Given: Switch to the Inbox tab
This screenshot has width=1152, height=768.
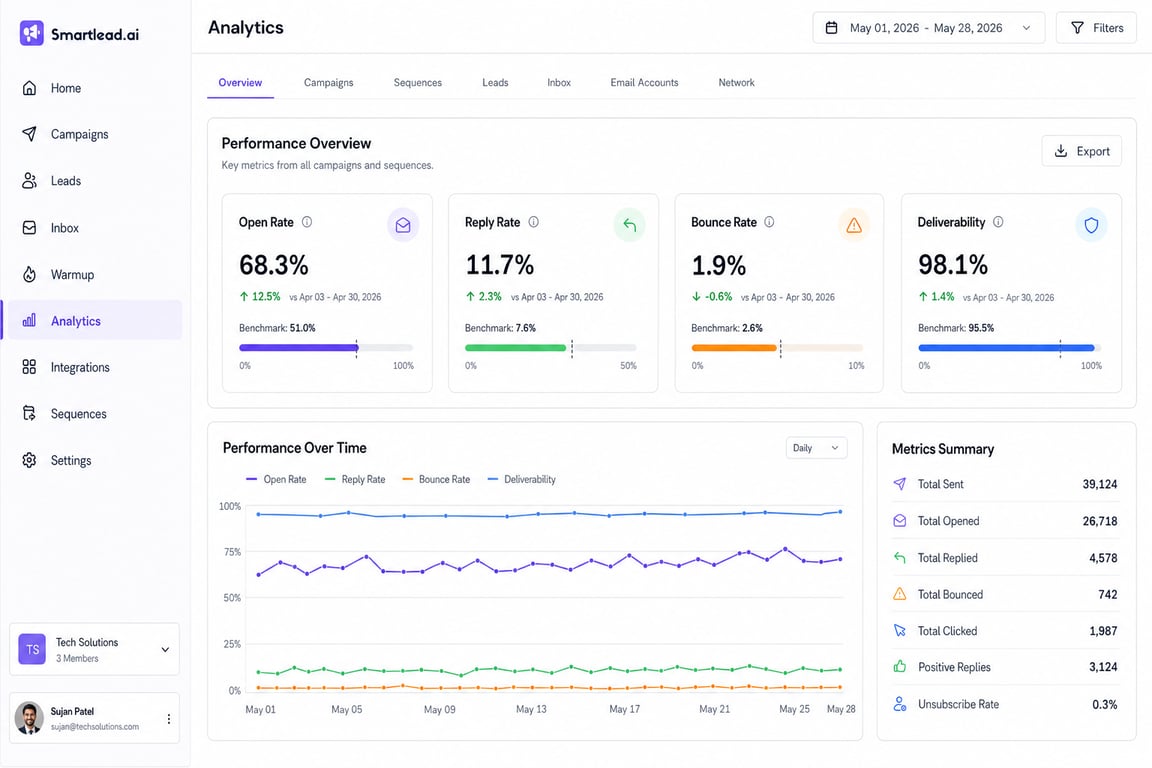Looking at the screenshot, I should click(559, 82).
